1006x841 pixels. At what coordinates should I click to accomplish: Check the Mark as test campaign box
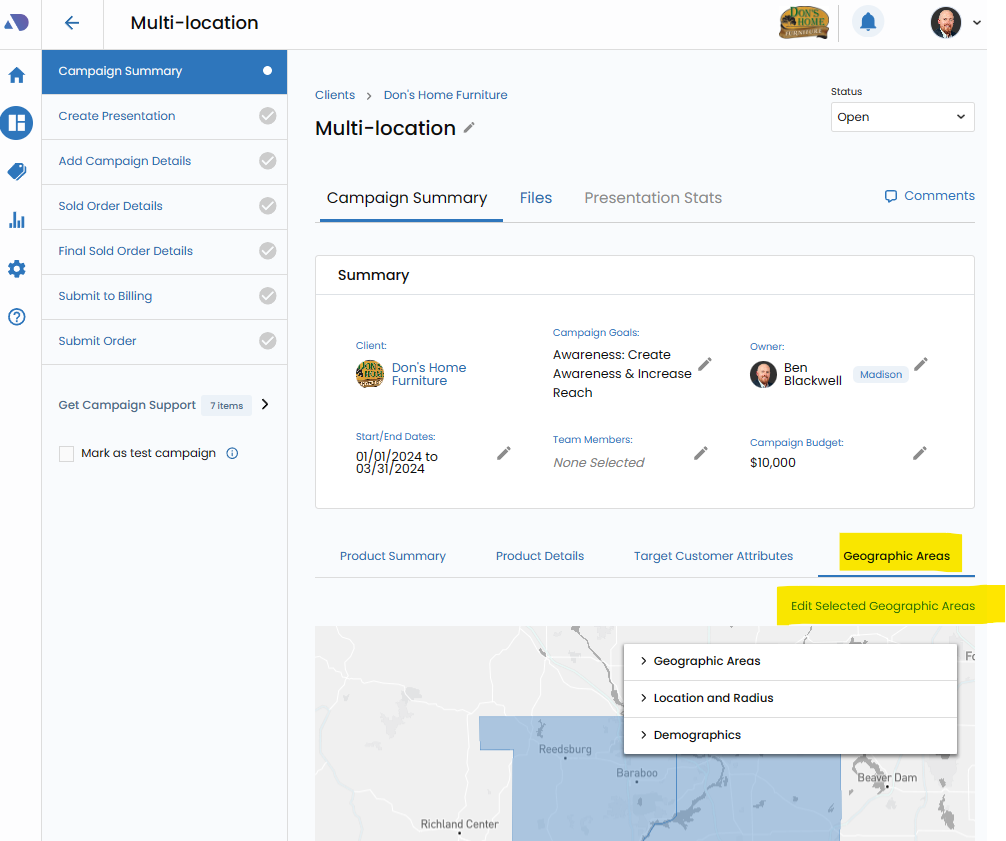pos(67,454)
